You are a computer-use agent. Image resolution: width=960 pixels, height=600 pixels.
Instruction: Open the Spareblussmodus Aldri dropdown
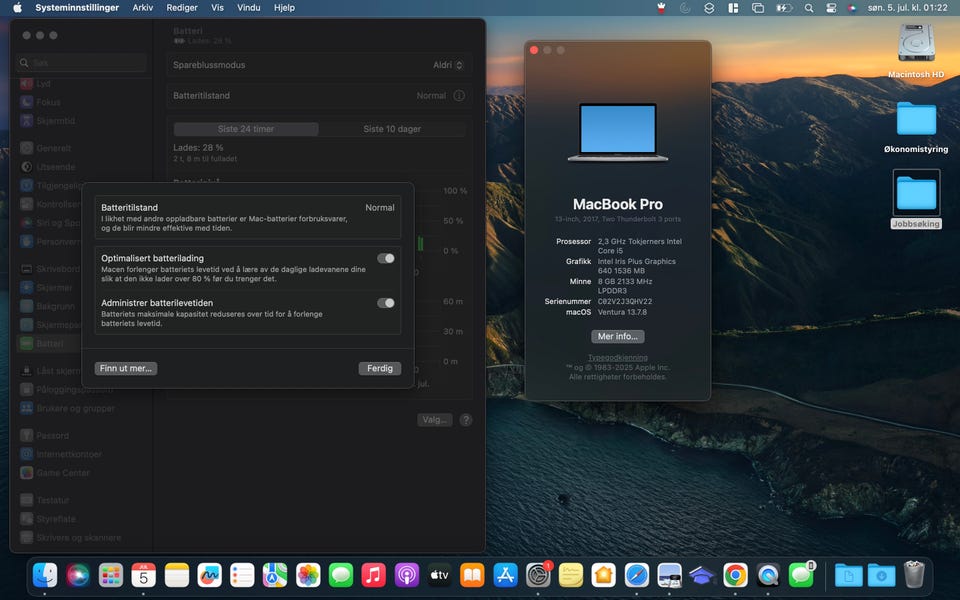(448, 65)
